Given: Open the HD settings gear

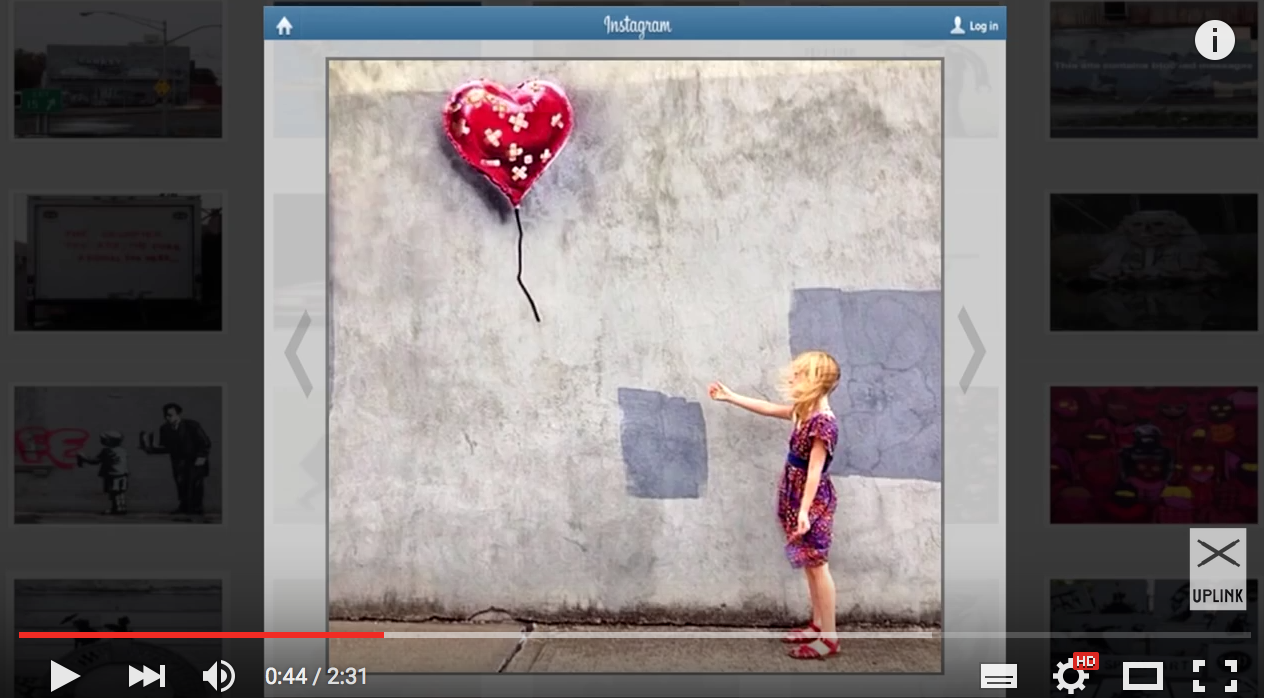Looking at the screenshot, I should pyautogui.click(x=1072, y=675).
